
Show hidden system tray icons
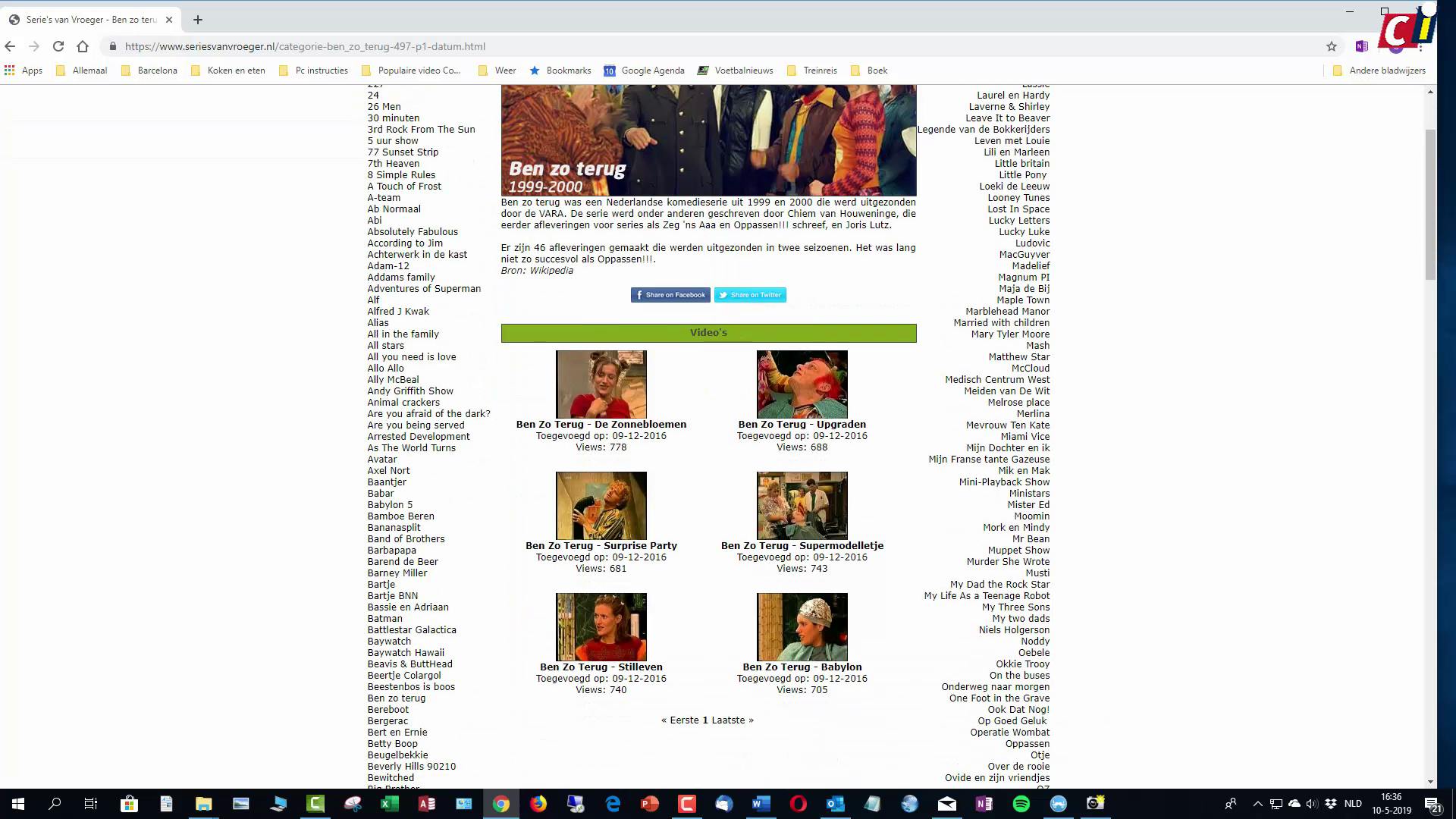1257,804
